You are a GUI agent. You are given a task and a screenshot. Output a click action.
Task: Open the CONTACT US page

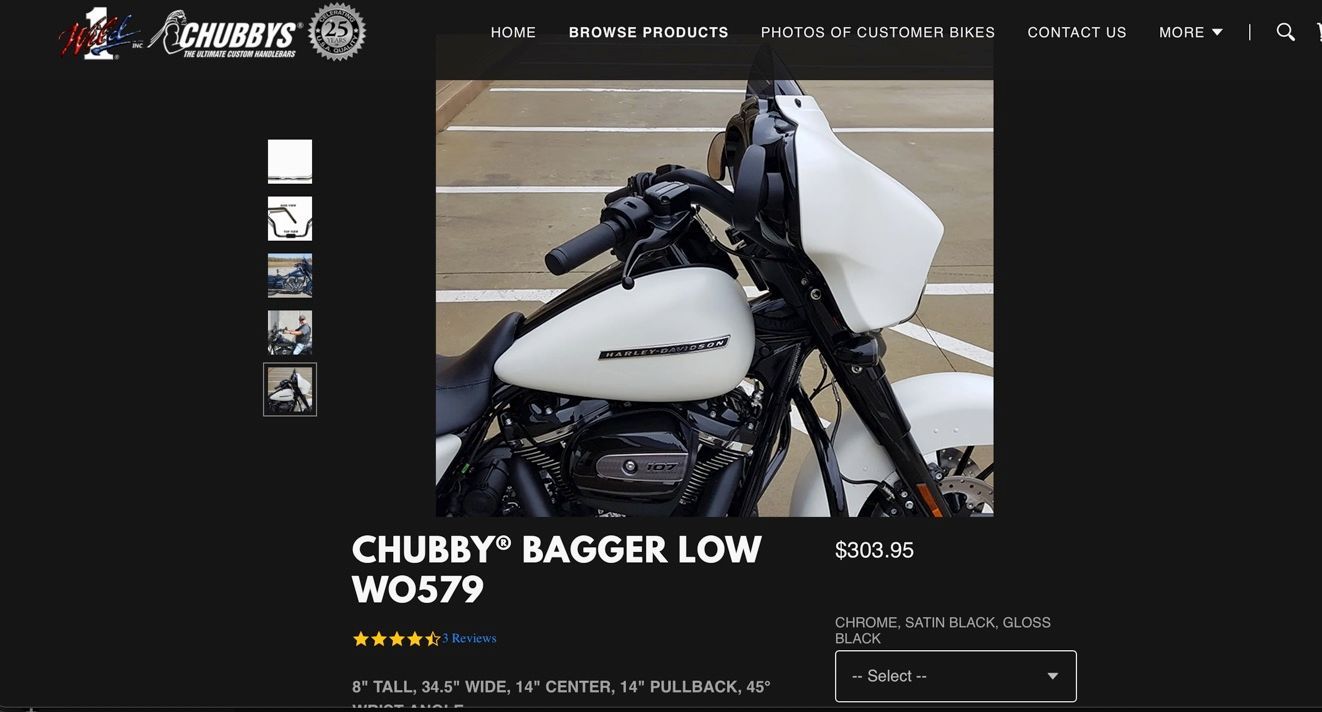[x=1077, y=32]
